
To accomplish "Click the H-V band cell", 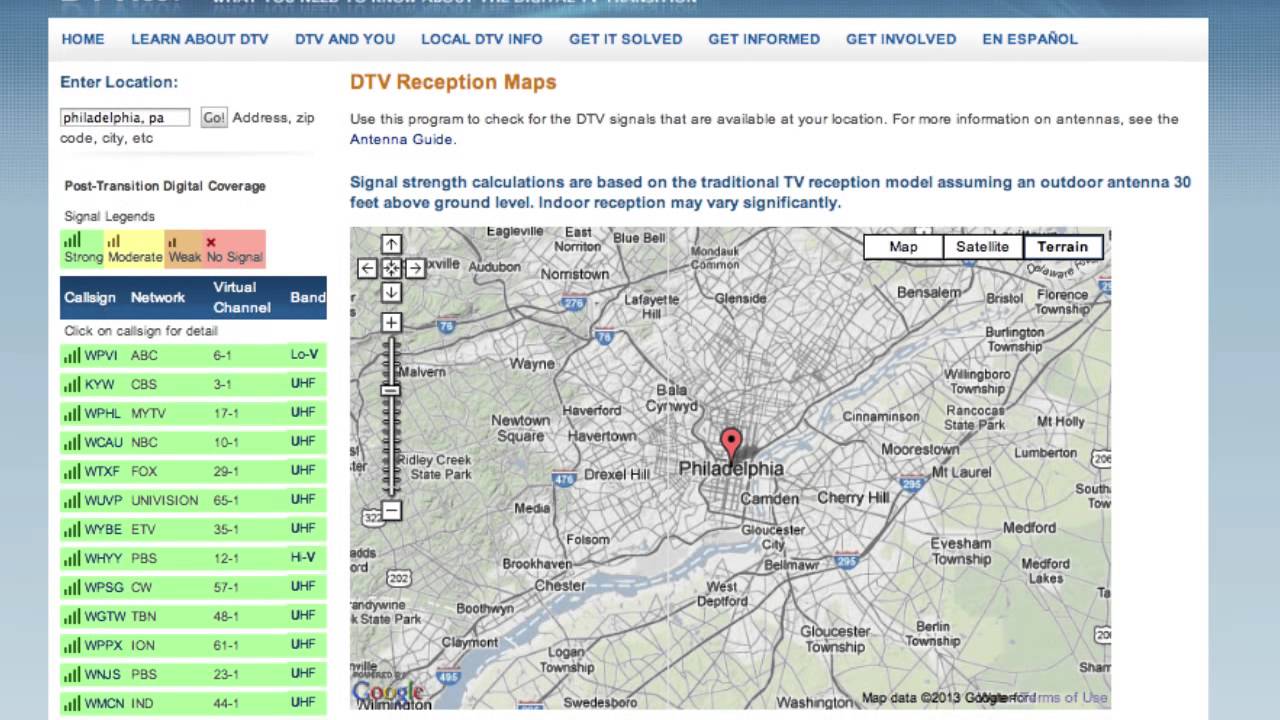I will (x=302, y=558).
